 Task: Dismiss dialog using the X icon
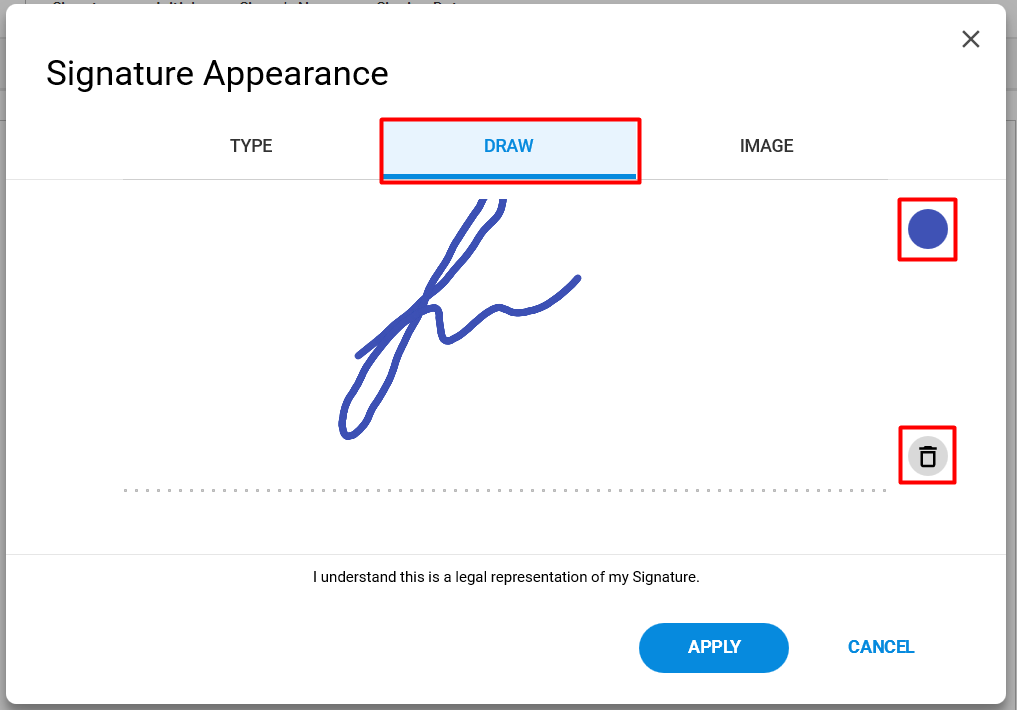[970, 40]
